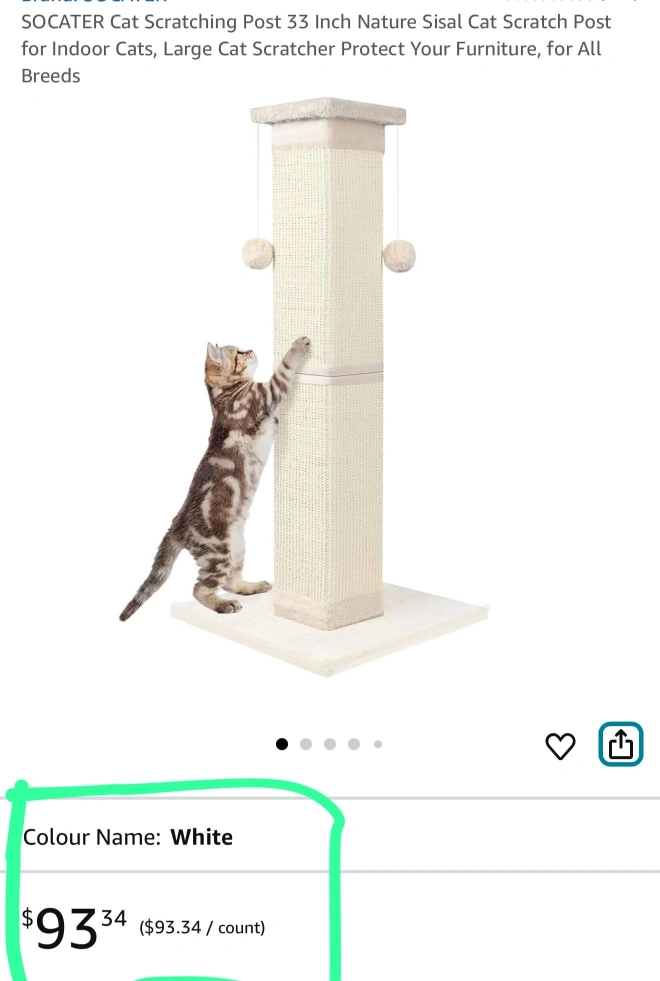Image resolution: width=660 pixels, height=981 pixels.
Task: Open the scratching post product image
Action: point(305,387)
